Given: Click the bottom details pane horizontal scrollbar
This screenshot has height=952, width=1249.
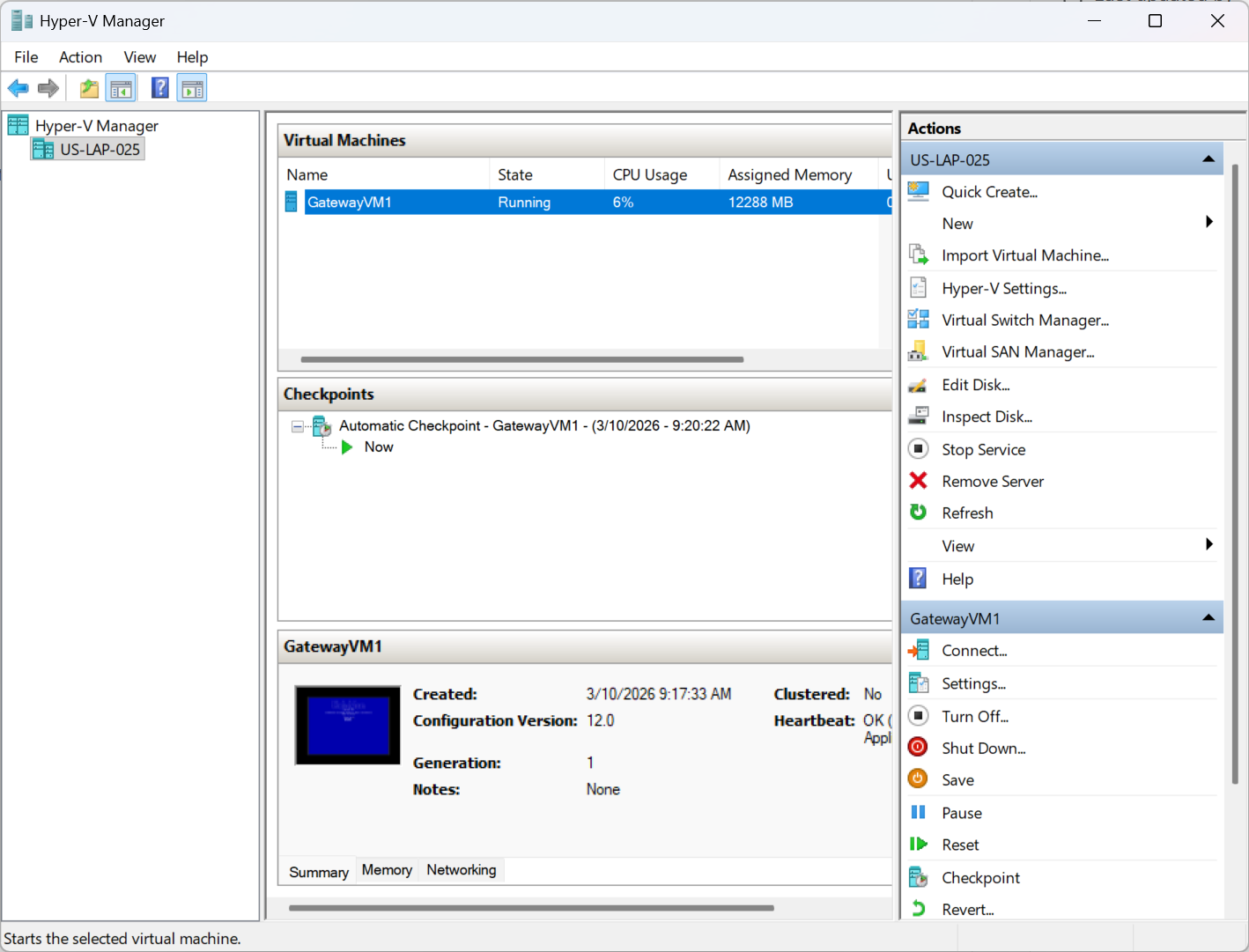Looking at the screenshot, I should point(531,908).
